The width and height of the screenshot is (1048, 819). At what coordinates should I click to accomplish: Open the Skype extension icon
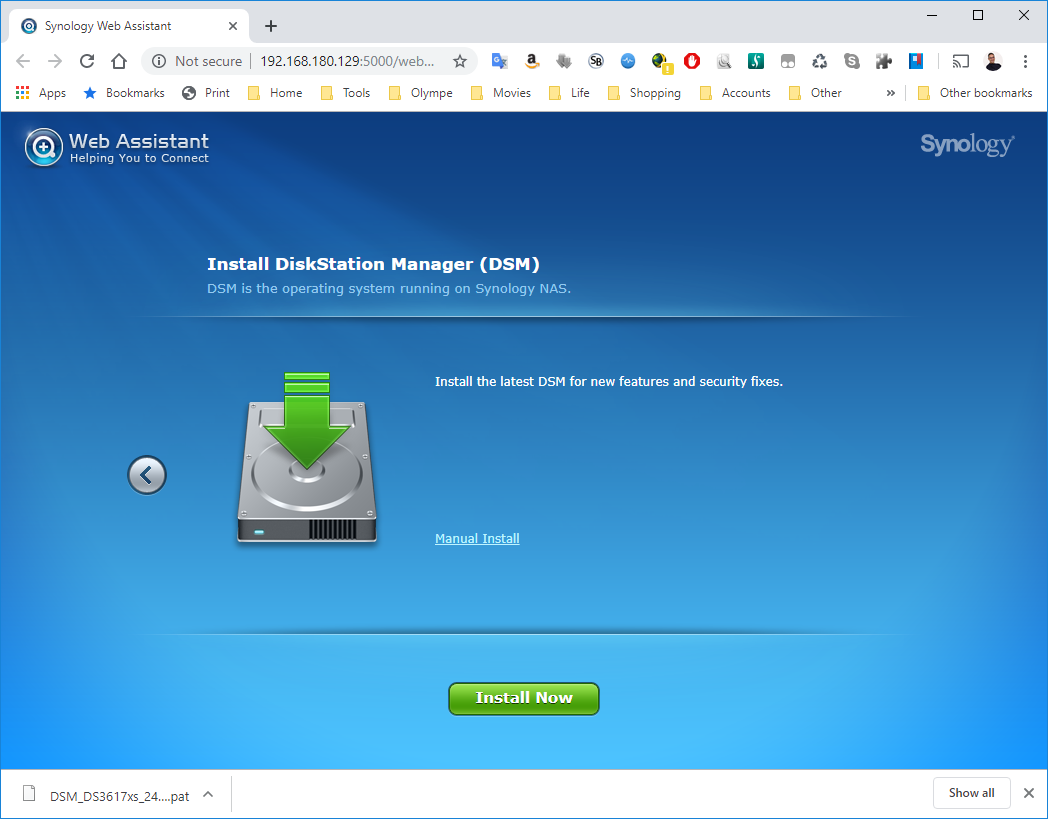click(852, 61)
